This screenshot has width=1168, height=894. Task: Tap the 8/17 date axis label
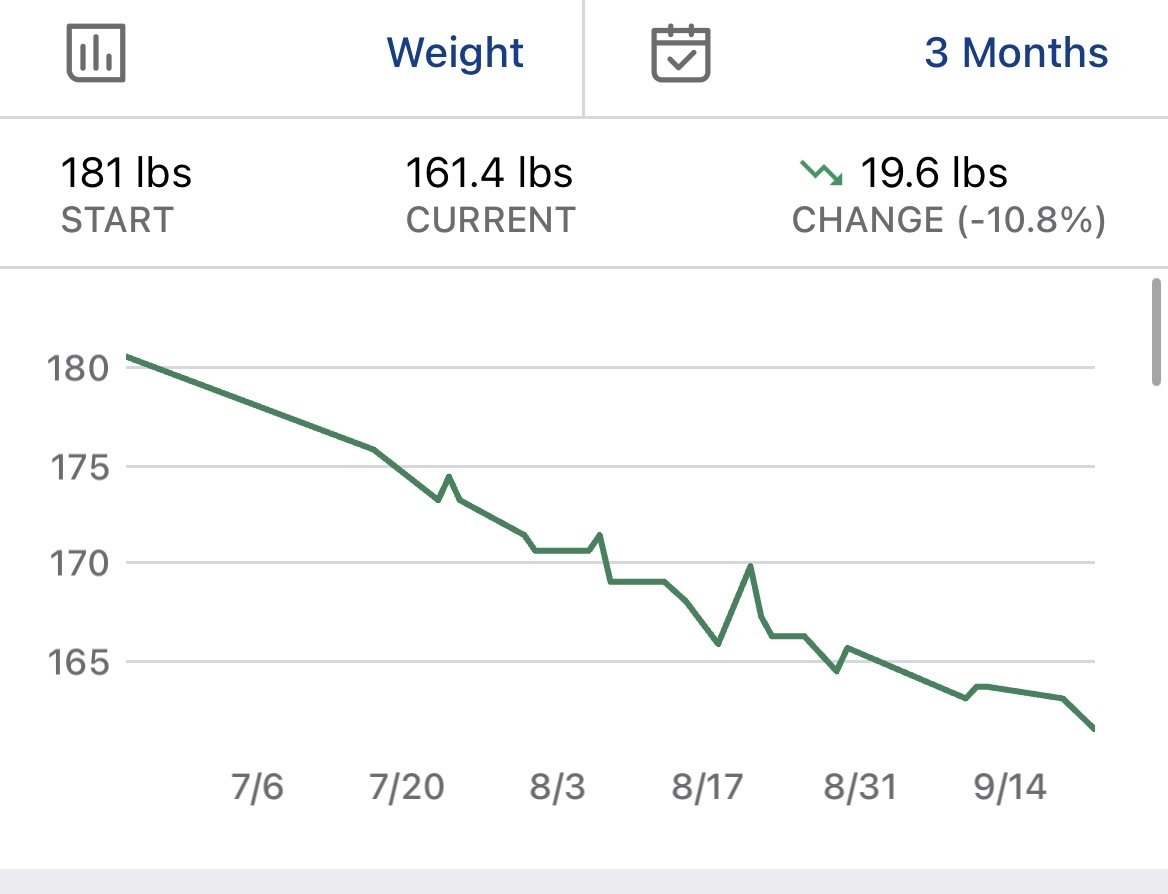[x=707, y=787]
